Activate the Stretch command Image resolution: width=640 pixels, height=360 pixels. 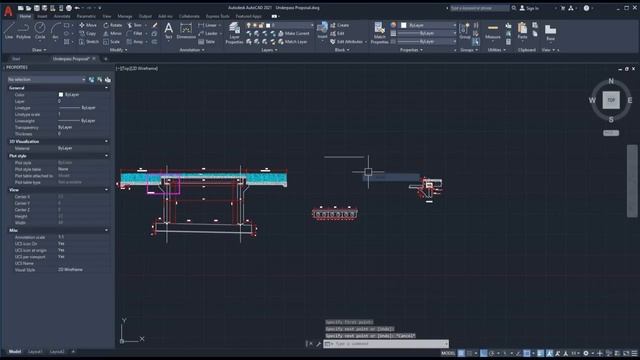89,42
